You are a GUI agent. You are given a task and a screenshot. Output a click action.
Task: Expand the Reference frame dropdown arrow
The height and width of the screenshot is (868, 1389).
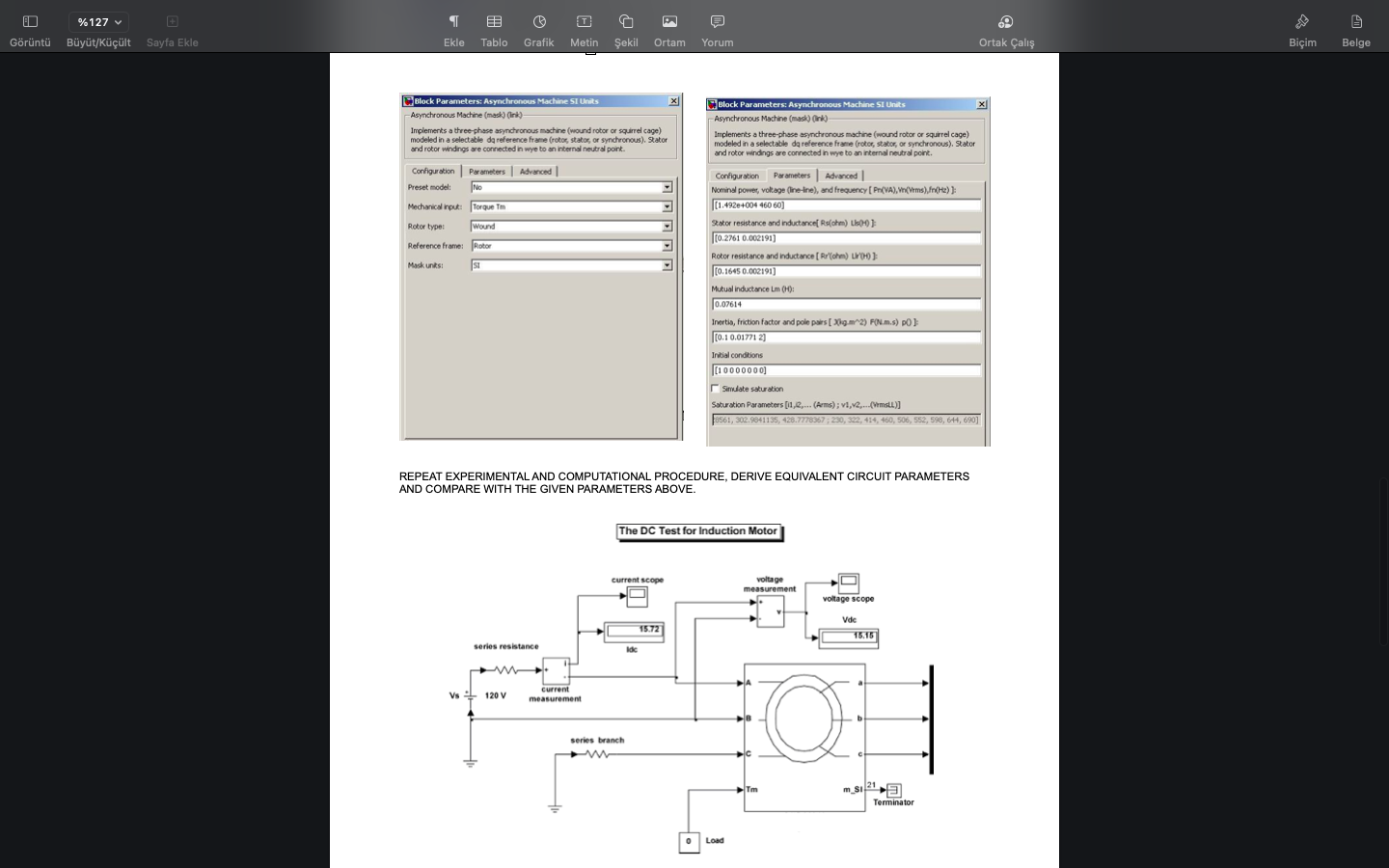pos(667,246)
